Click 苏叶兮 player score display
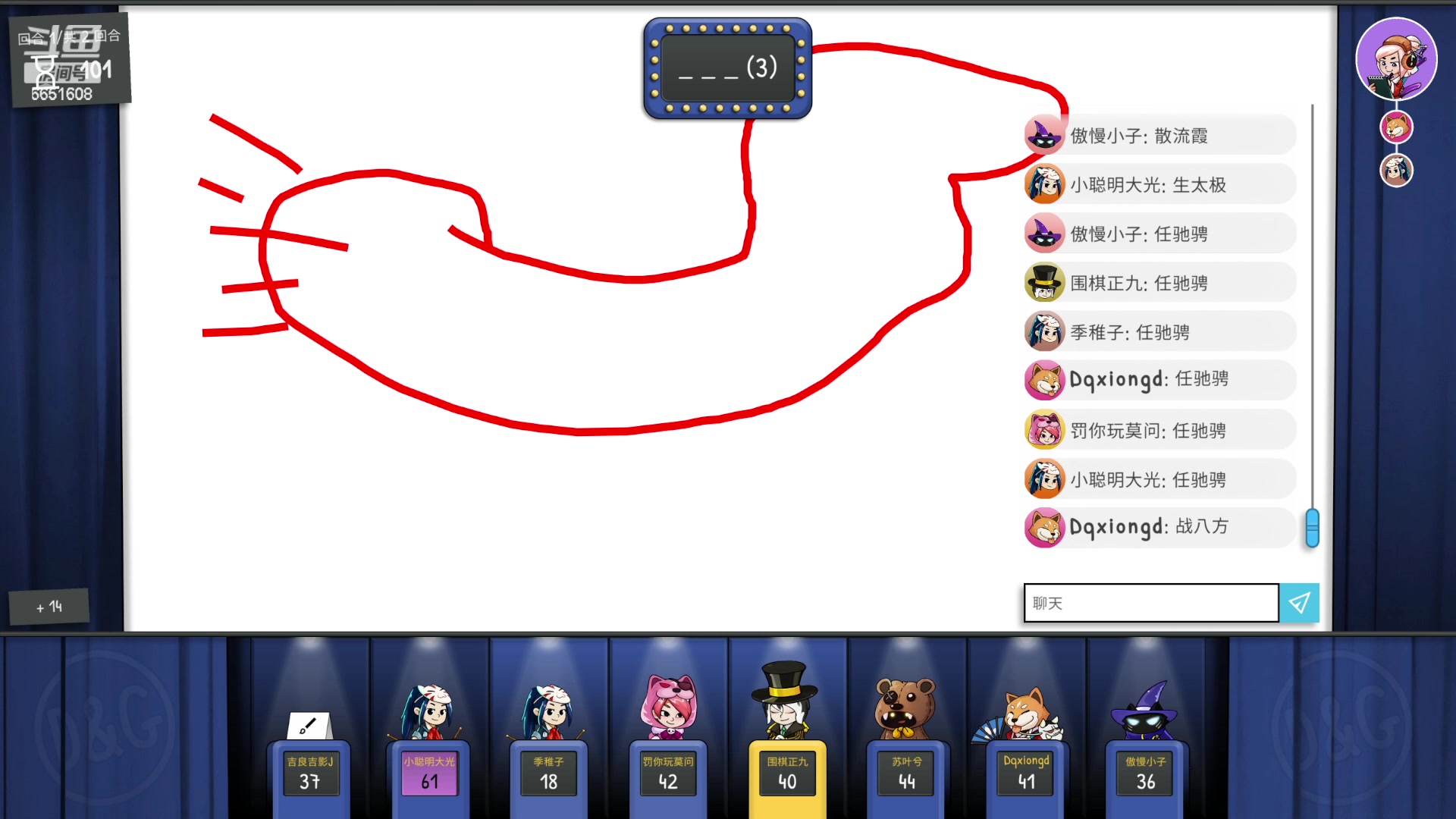The height and width of the screenshot is (819, 1456). tap(907, 770)
